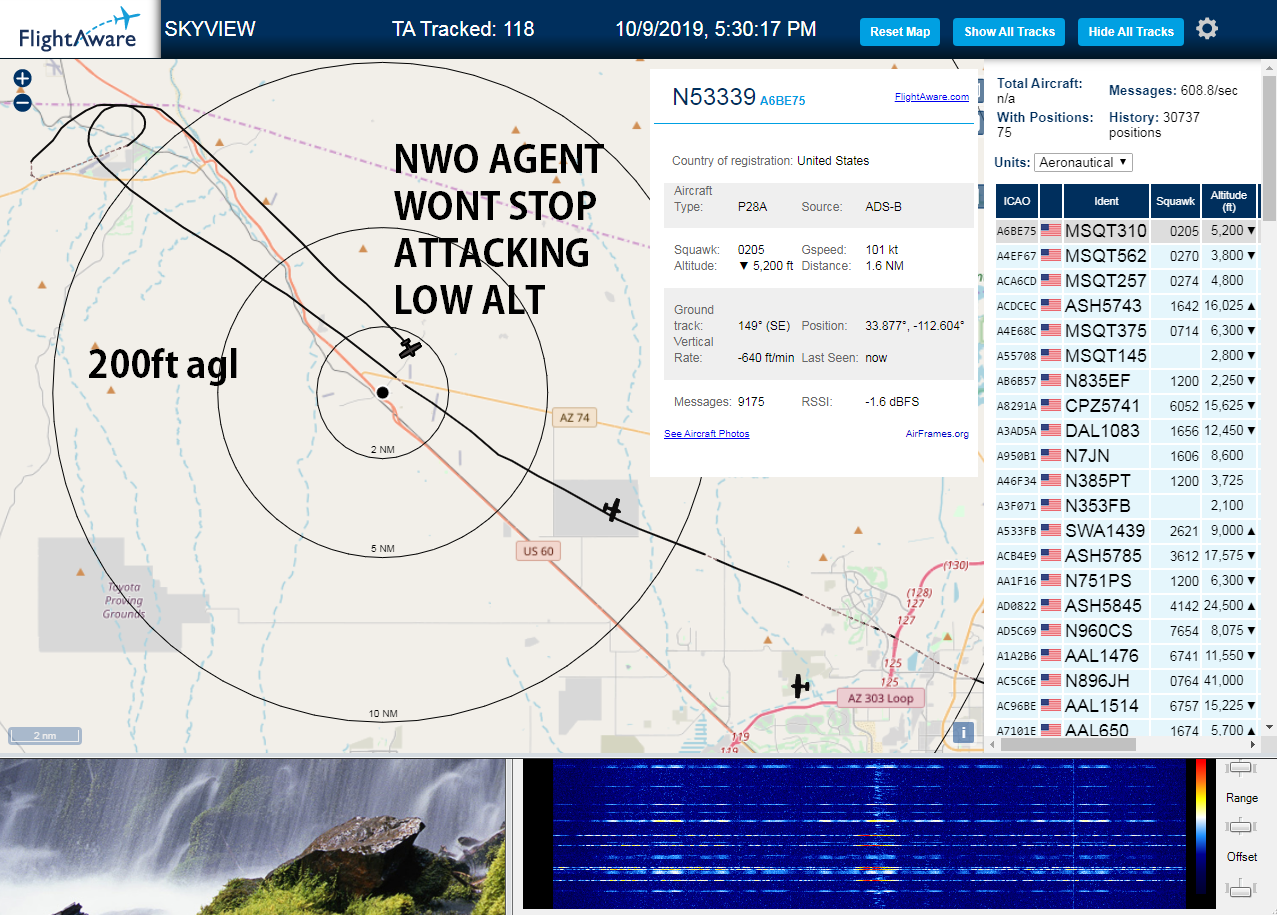Select the DAL1083 aircraft row
Viewport: 1277px width, 915px height.
1126,431
